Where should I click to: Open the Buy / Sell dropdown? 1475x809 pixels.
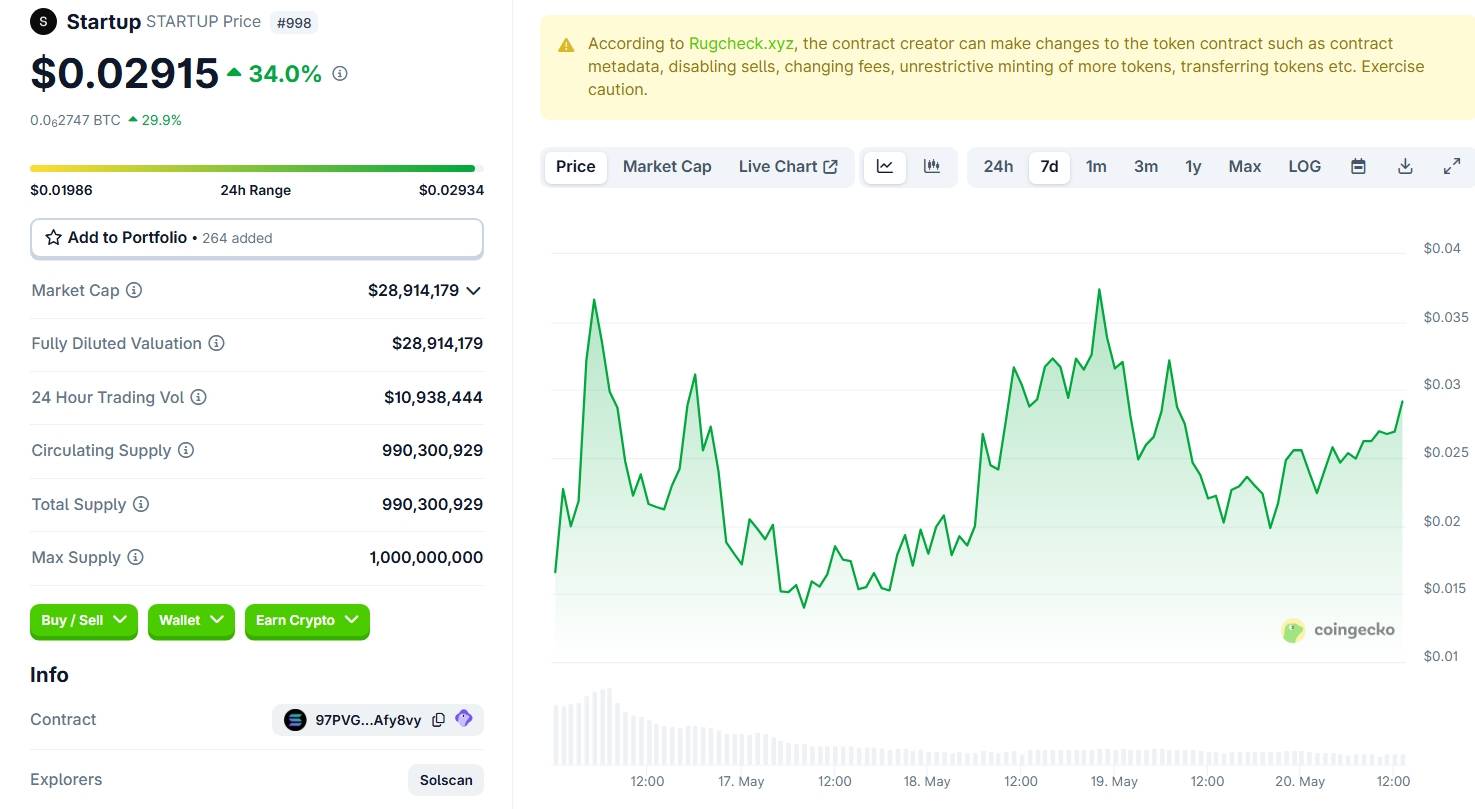click(x=84, y=621)
